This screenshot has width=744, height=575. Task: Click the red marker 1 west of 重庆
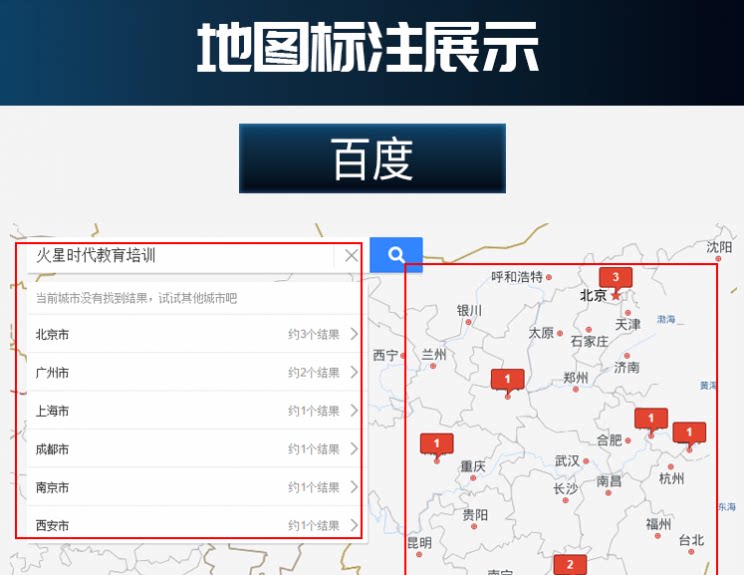(437, 445)
